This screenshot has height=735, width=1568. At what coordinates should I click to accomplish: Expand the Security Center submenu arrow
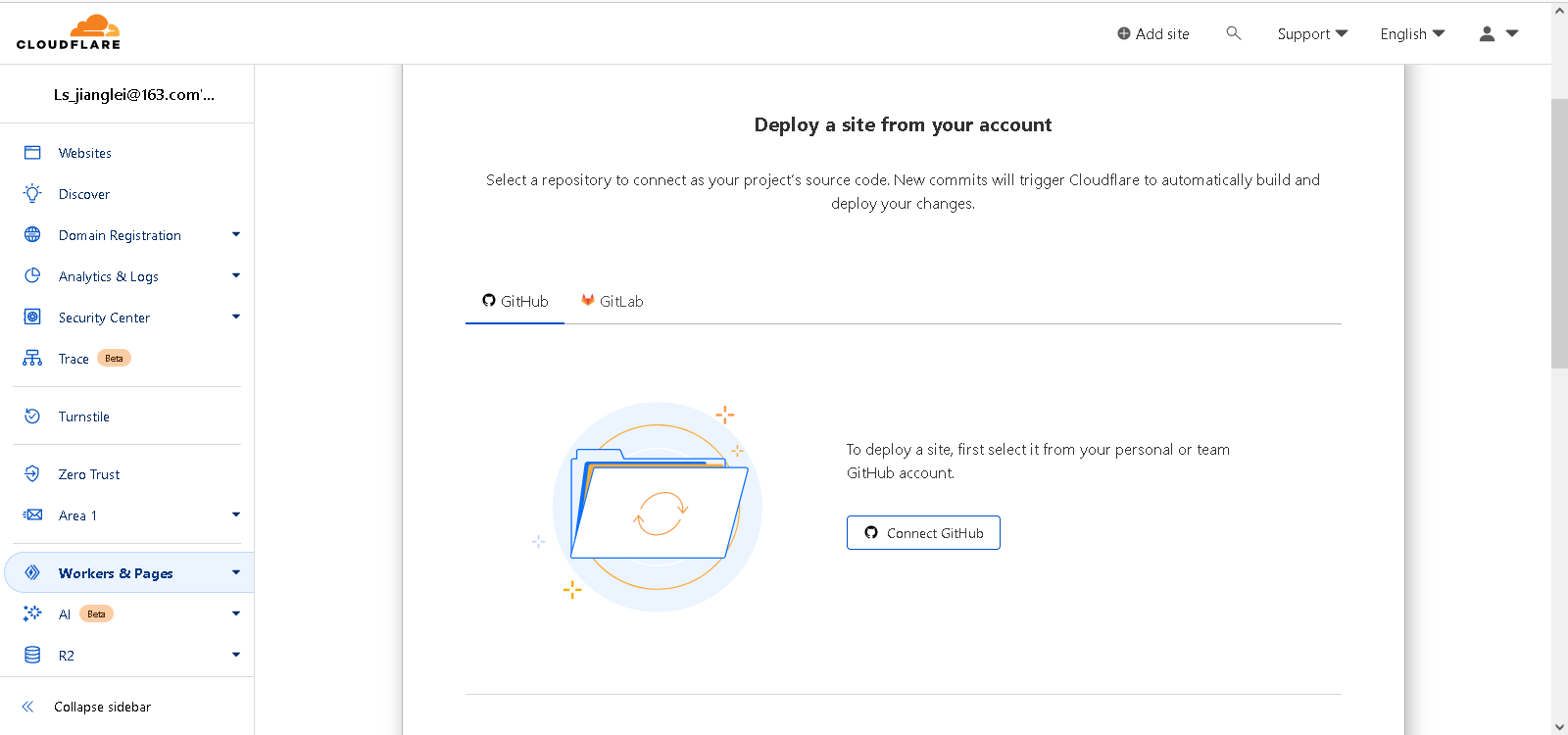[x=236, y=318]
